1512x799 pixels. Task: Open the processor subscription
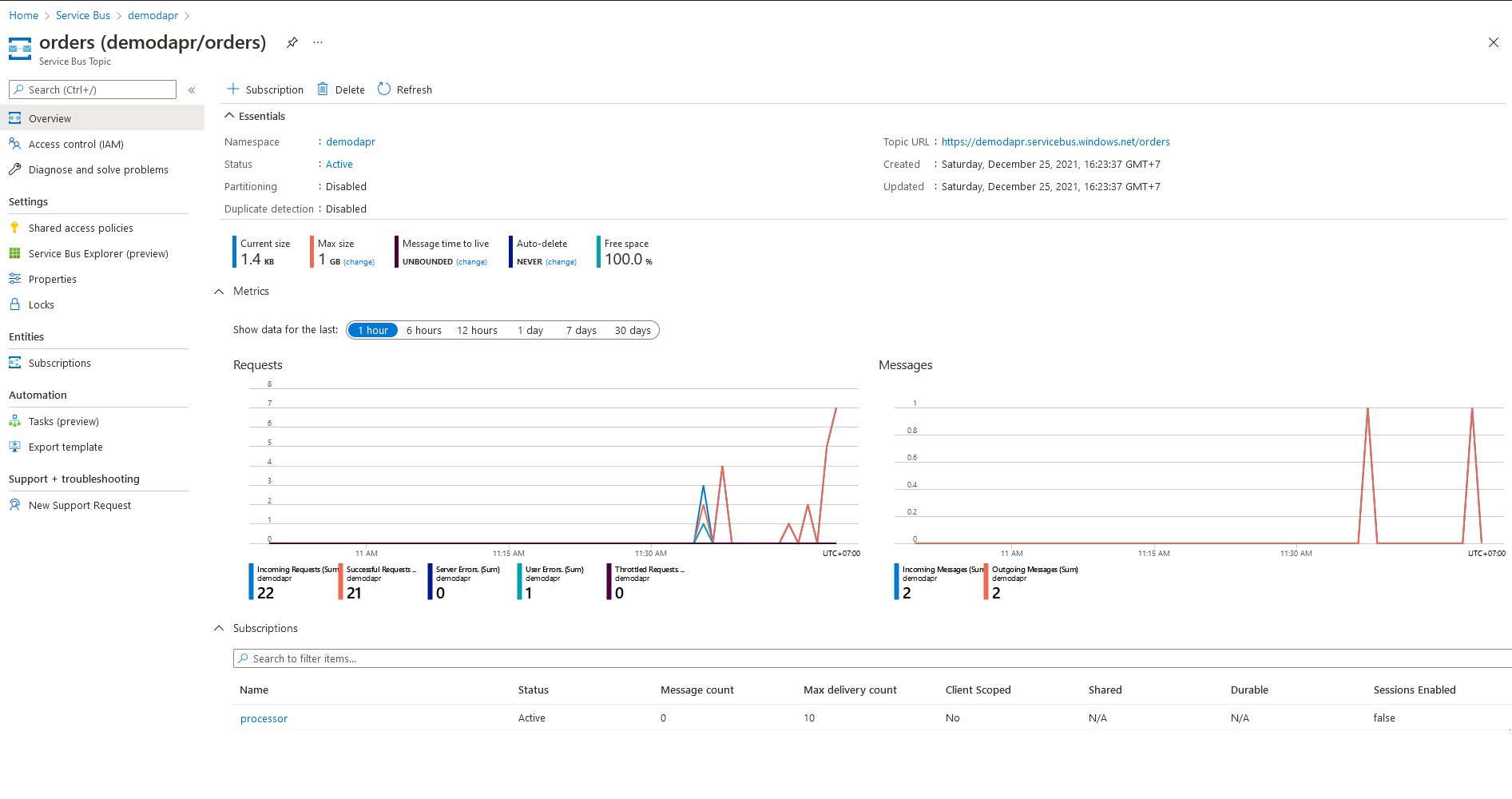264,718
